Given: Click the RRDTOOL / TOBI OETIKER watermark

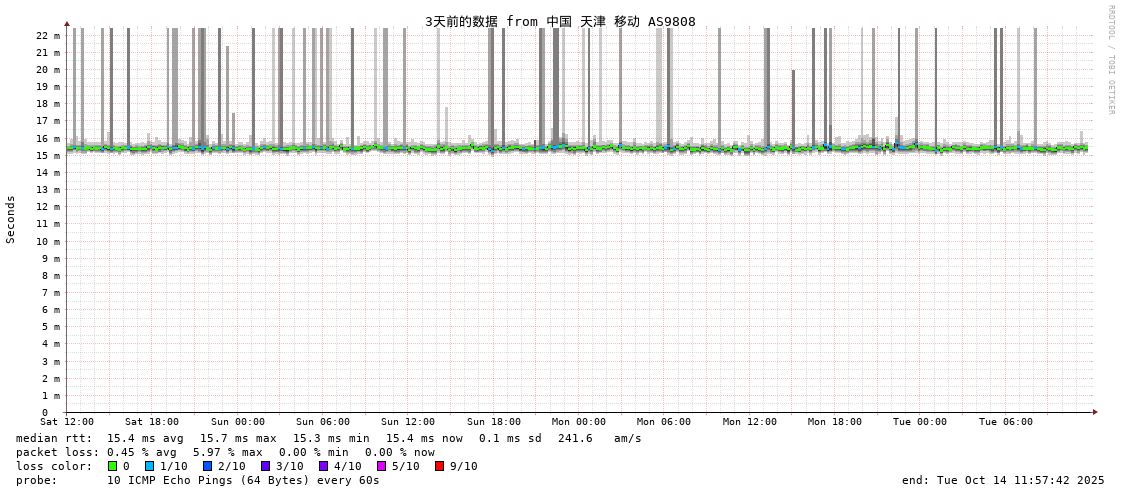Looking at the screenshot, I should 1110,60.
